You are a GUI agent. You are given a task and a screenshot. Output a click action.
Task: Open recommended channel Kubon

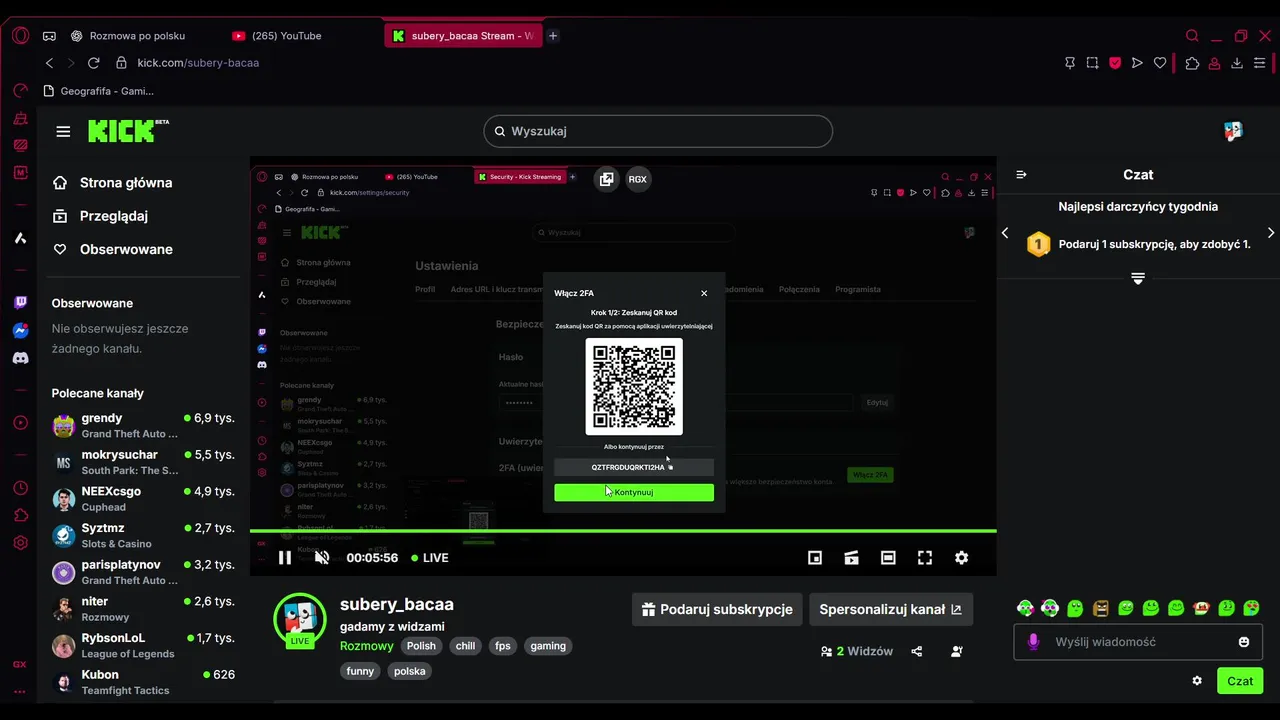click(x=143, y=682)
